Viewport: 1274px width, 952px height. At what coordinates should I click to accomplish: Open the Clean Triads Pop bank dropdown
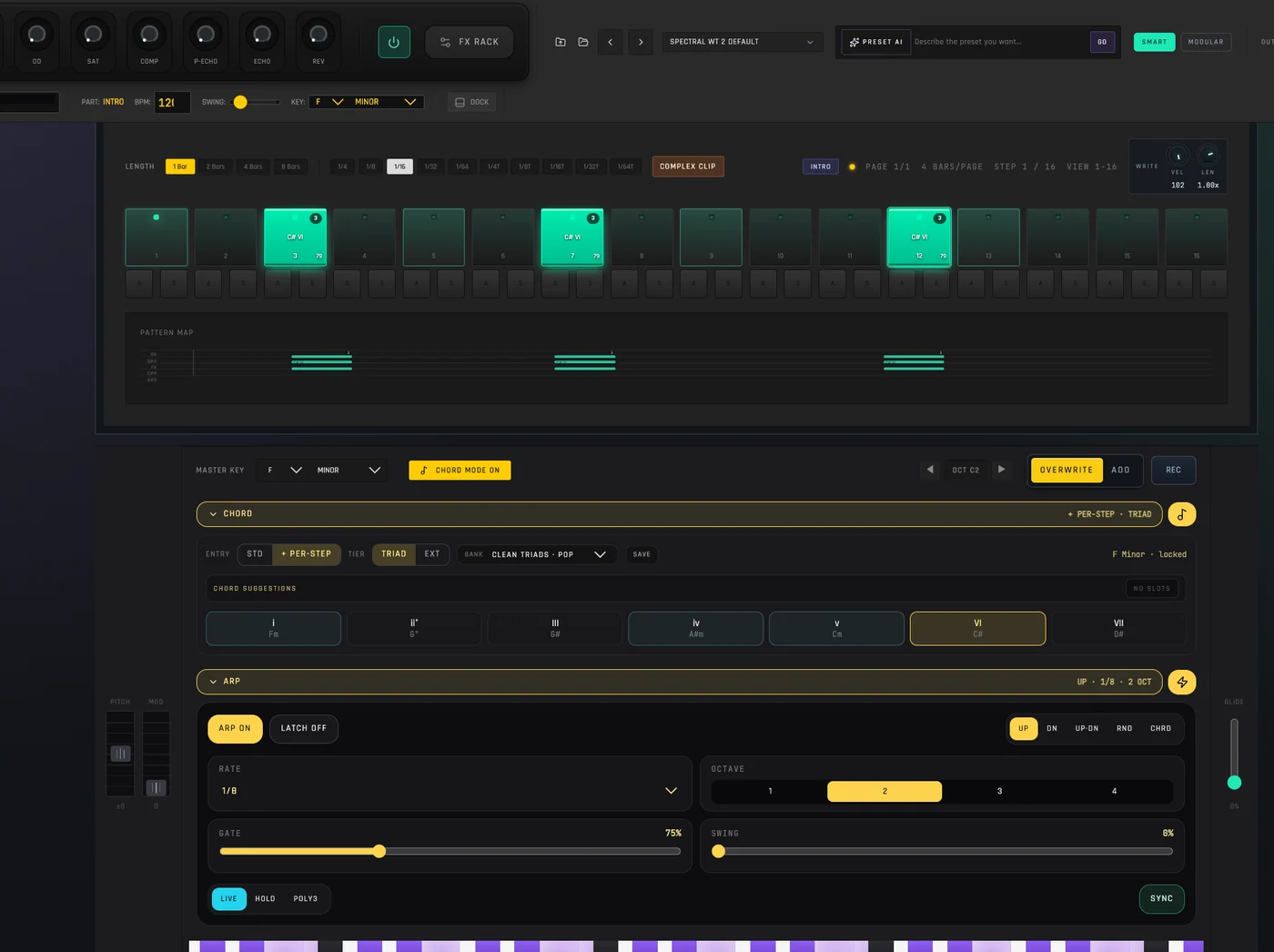537,554
